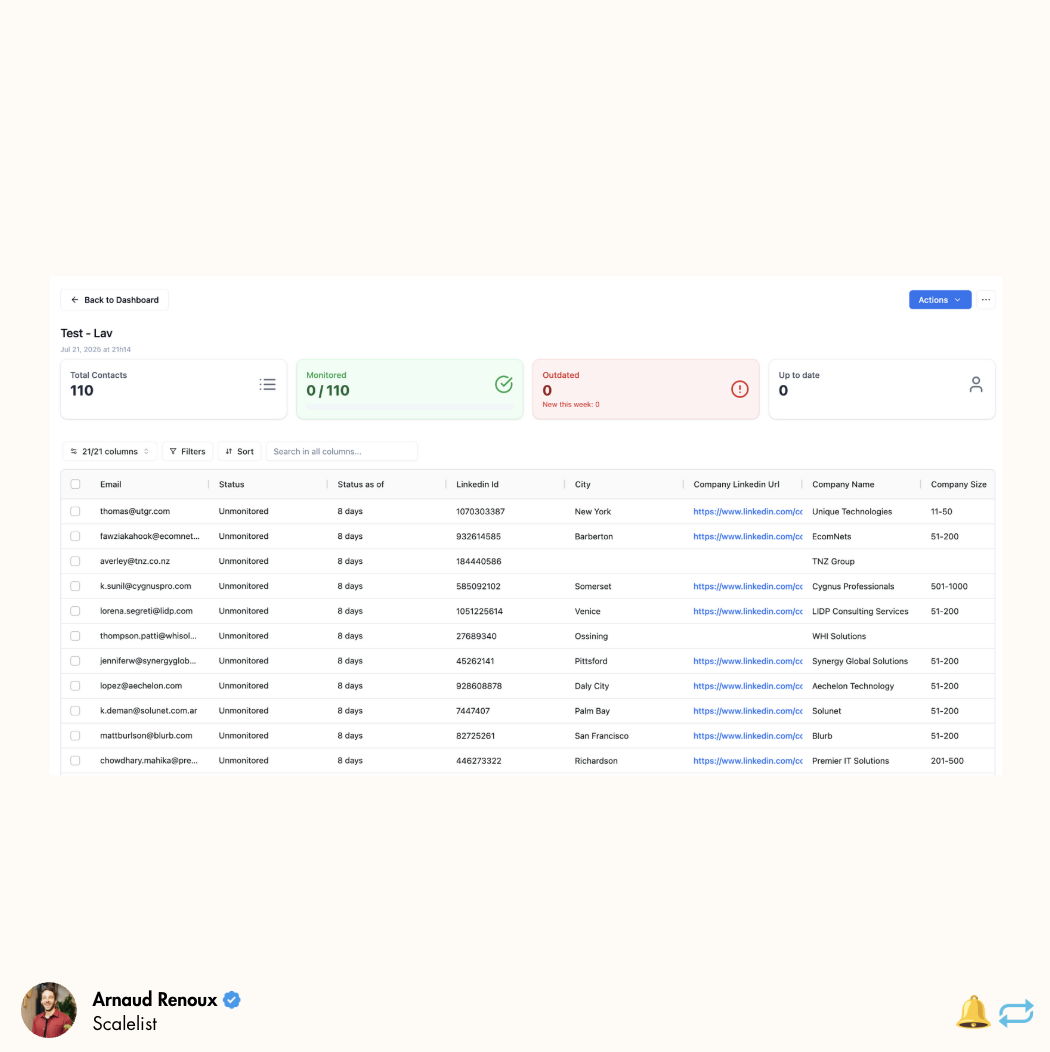The height and width of the screenshot is (1052, 1050).
Task: Open the Actions dropdown
Action: 939,299
